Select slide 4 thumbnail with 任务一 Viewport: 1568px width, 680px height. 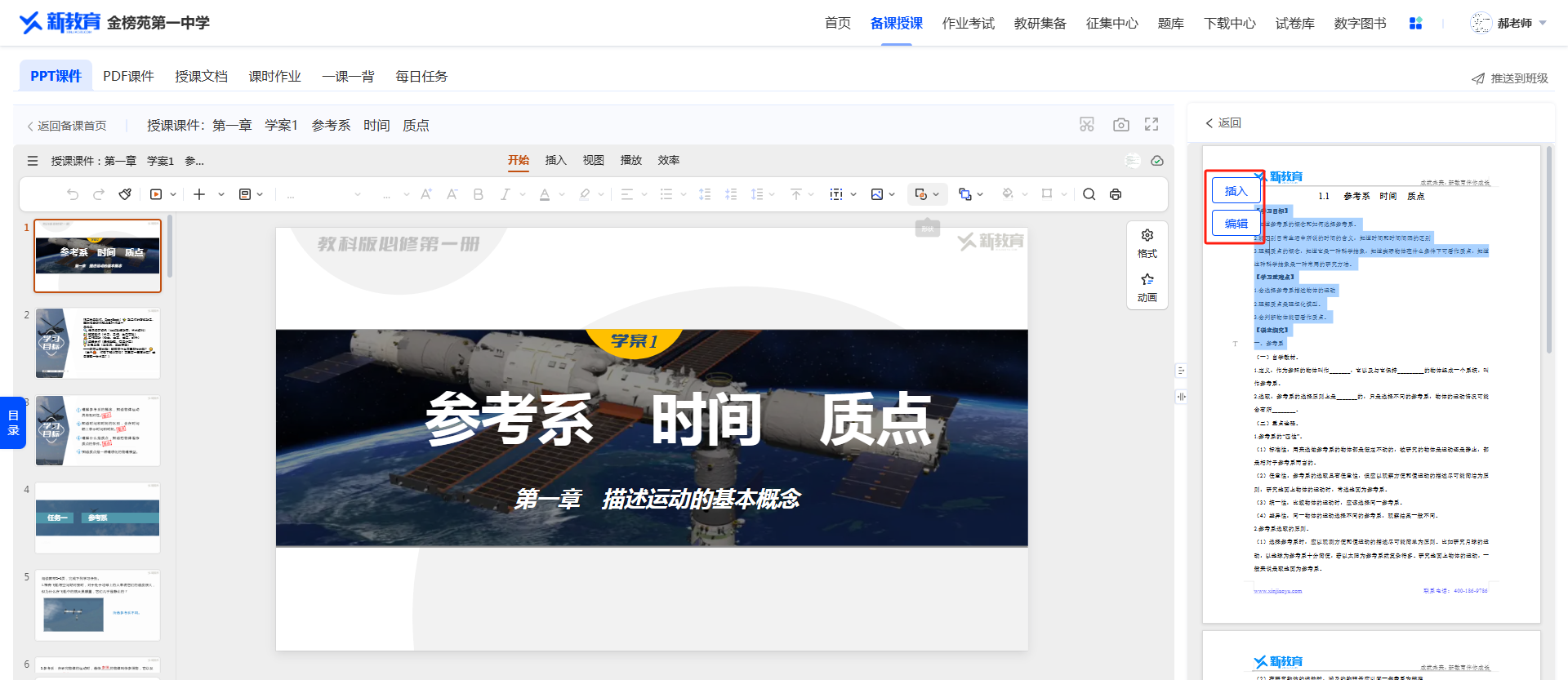[97, 518]
